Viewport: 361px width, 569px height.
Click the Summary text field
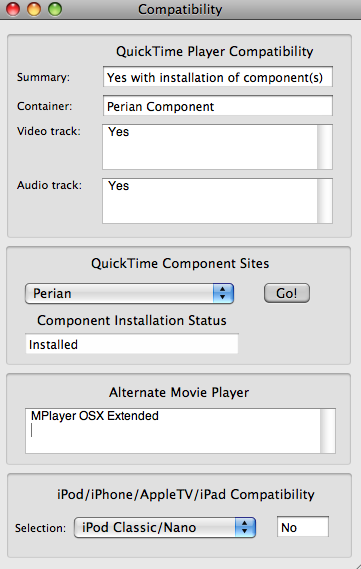[218, 77]
